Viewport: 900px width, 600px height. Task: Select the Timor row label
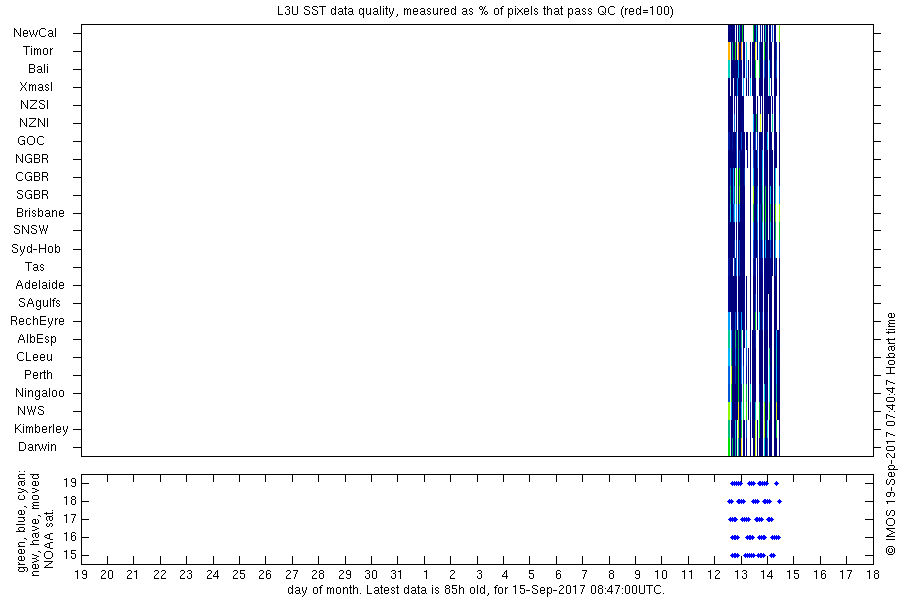[38, 51]
